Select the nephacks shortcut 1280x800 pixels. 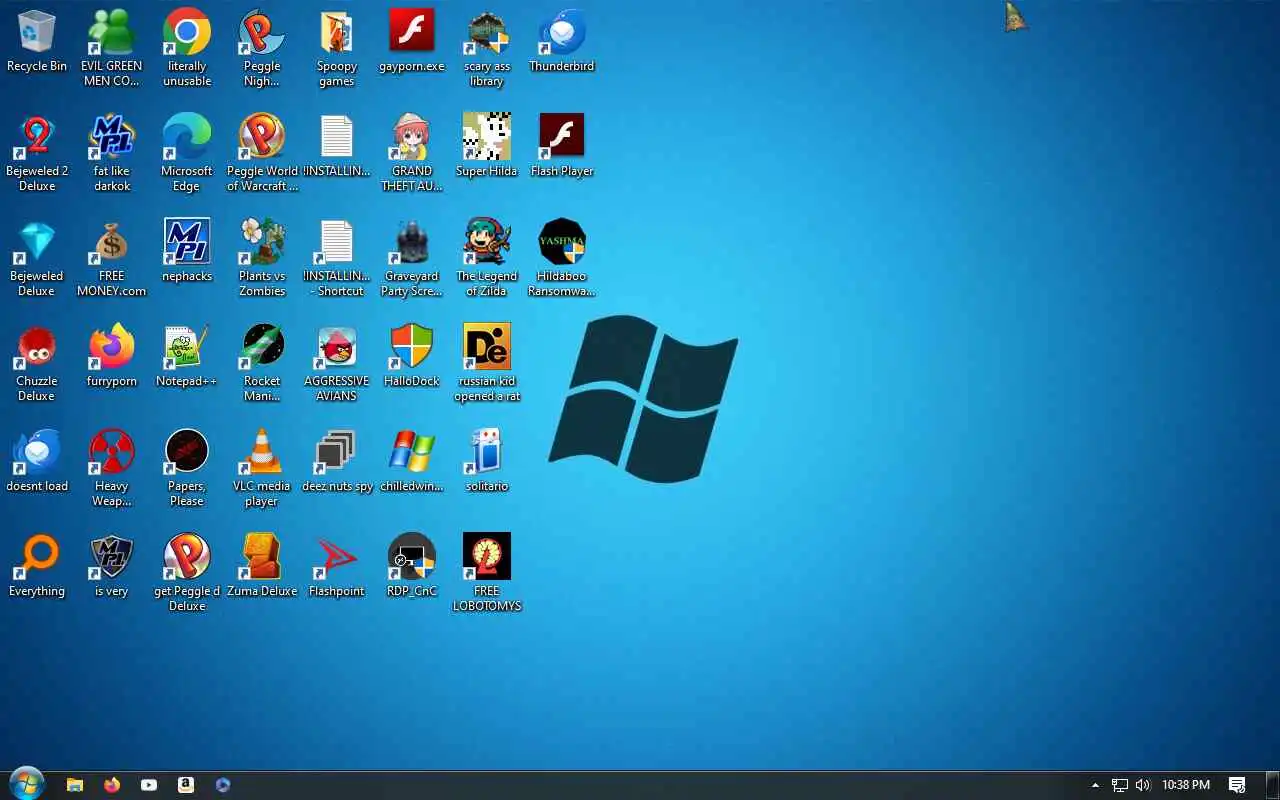pyautogui.click(x=187, y=252)
